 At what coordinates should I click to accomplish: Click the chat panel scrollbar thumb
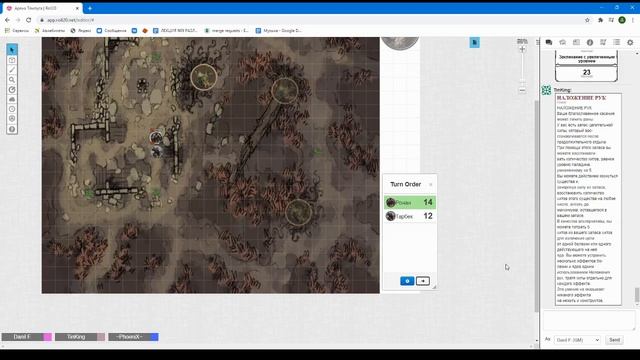(x=637, y=296)
